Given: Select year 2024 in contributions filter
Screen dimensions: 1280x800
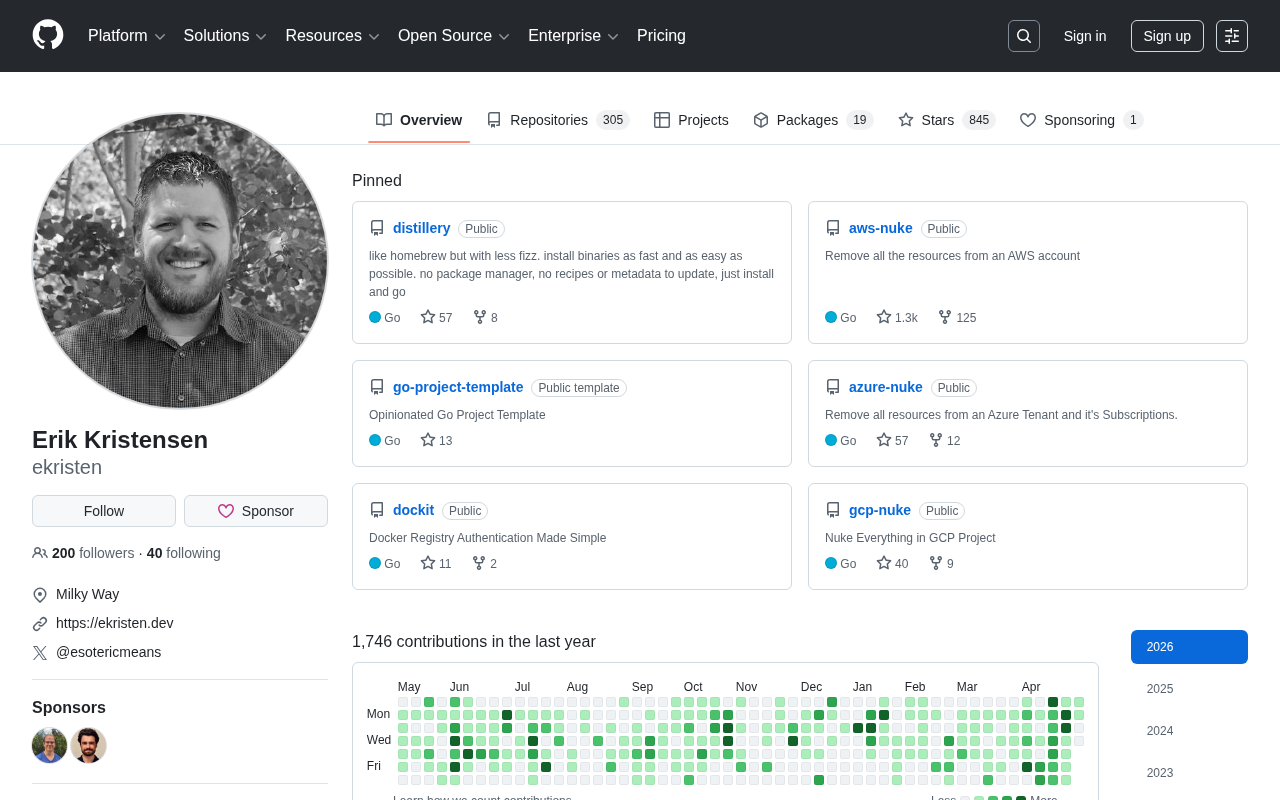Looking at the screenshot, I should (1160, 731).
